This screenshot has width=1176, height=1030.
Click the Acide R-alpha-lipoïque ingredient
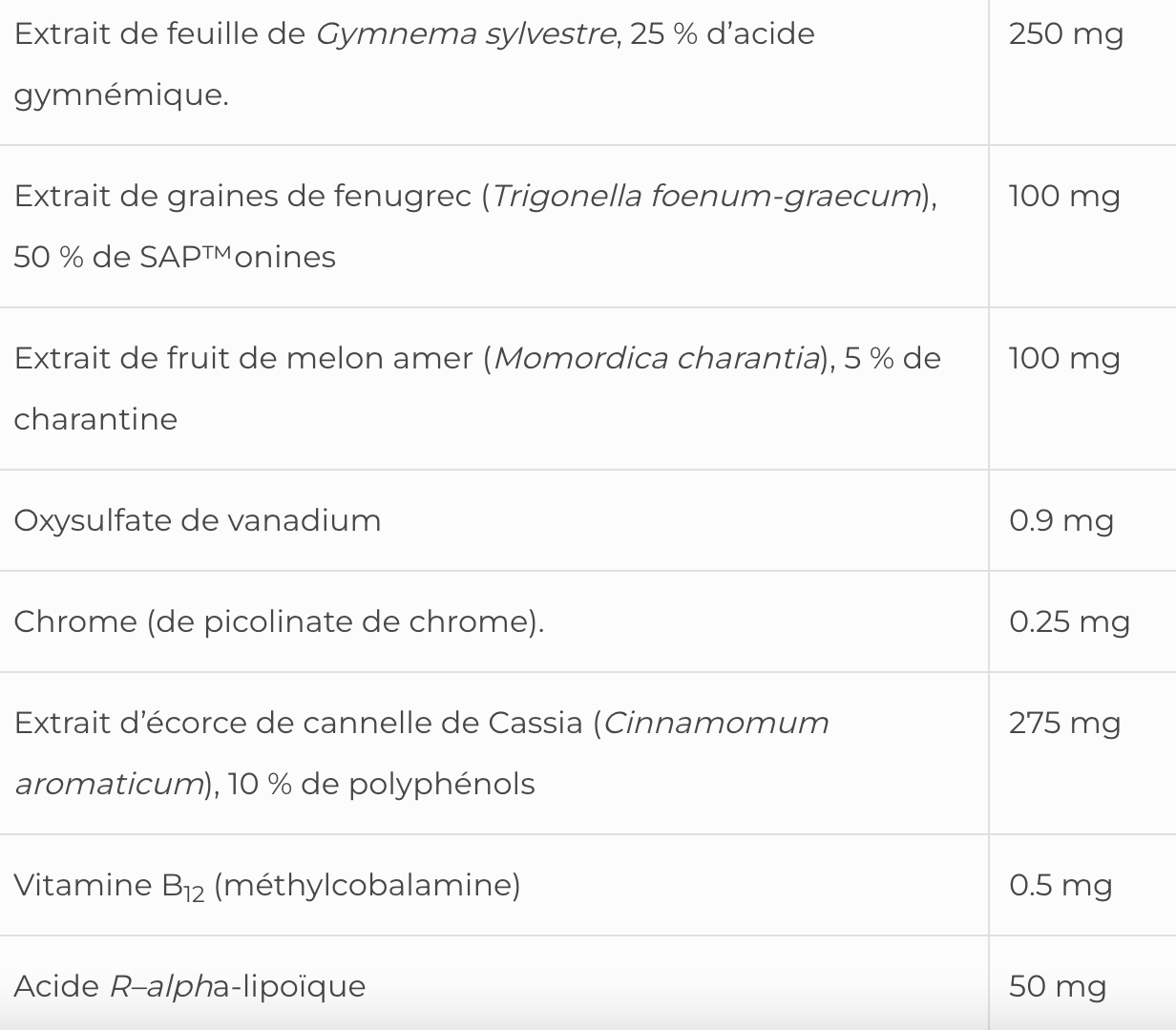coord(190,987)
